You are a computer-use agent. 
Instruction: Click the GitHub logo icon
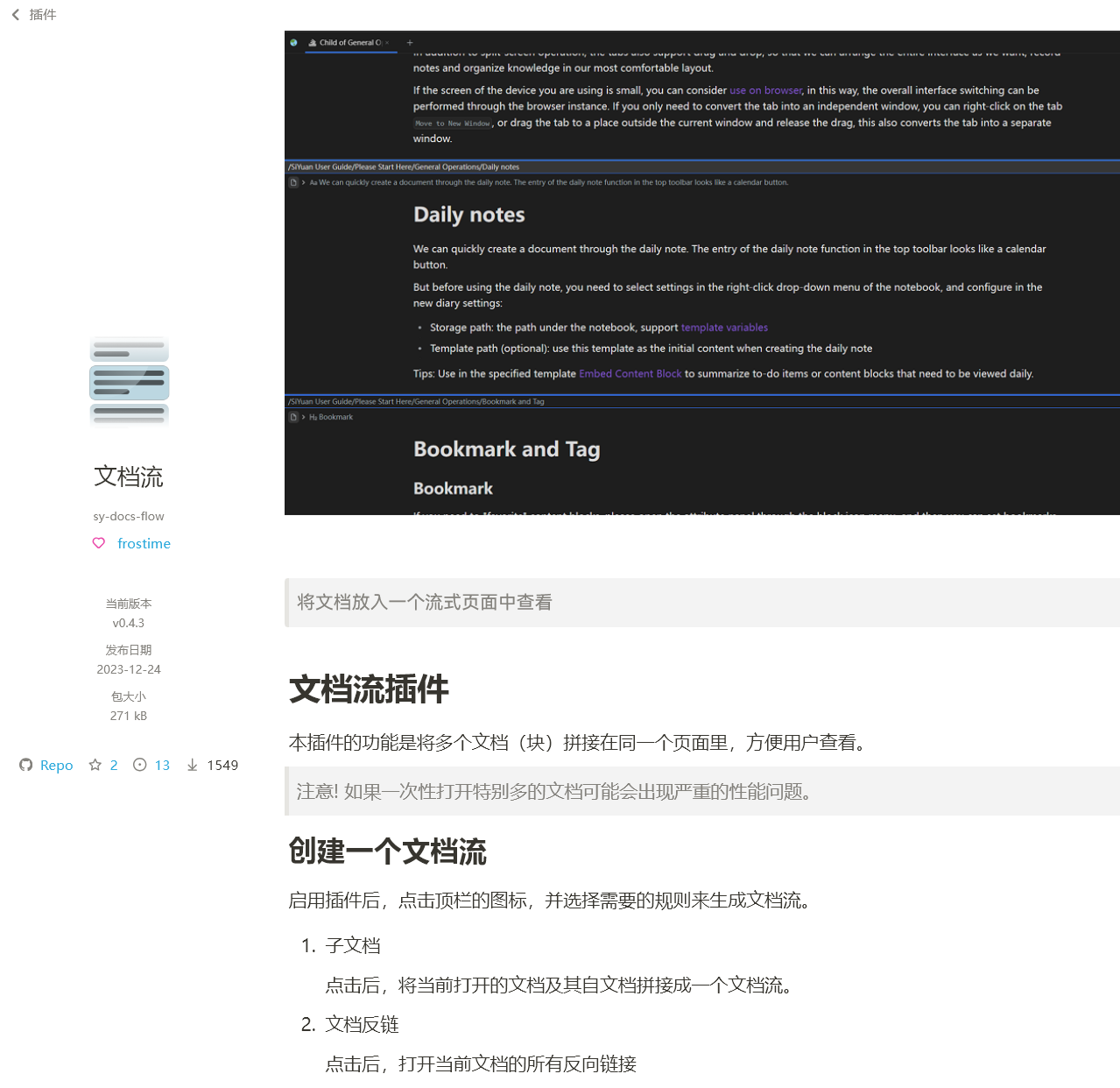(x=26, y=765)
